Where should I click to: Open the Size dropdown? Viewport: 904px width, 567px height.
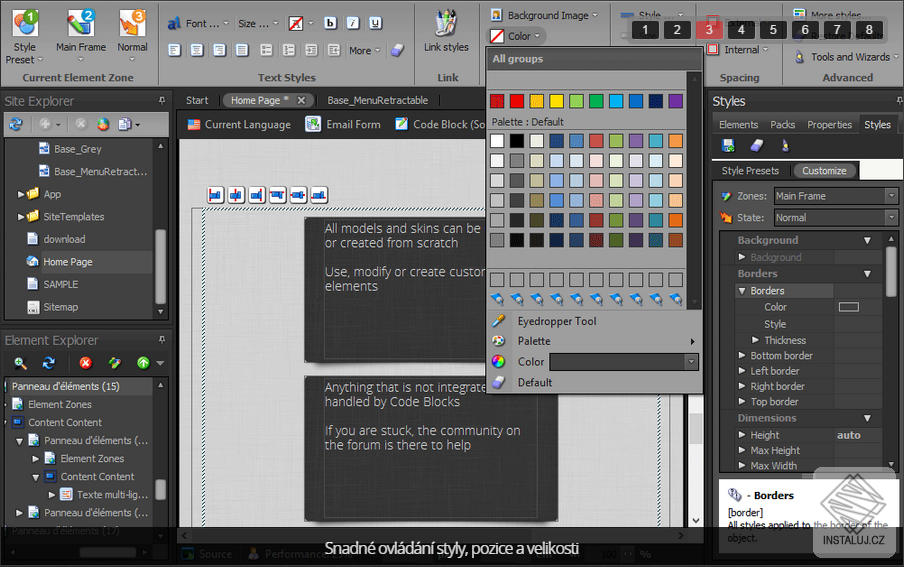[x=258, y=24]
